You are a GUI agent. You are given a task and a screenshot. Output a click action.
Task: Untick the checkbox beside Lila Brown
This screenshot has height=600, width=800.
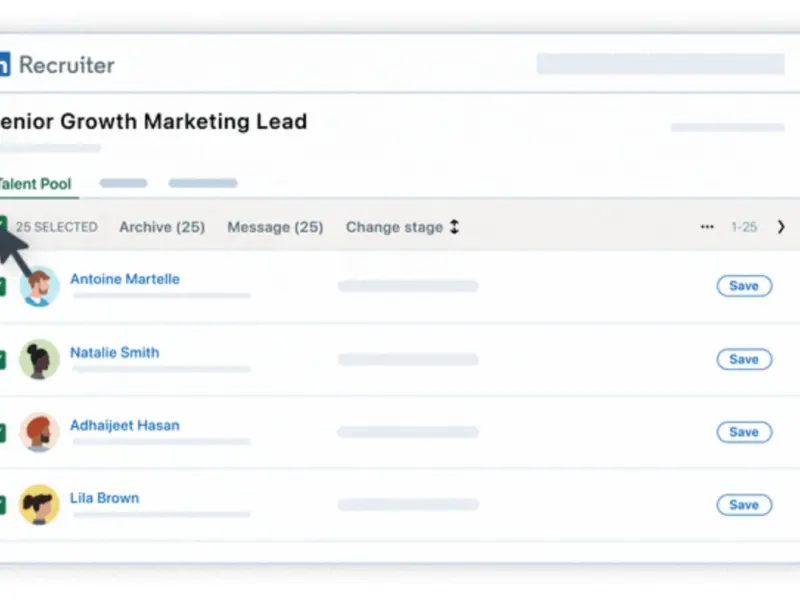point(3,506)
